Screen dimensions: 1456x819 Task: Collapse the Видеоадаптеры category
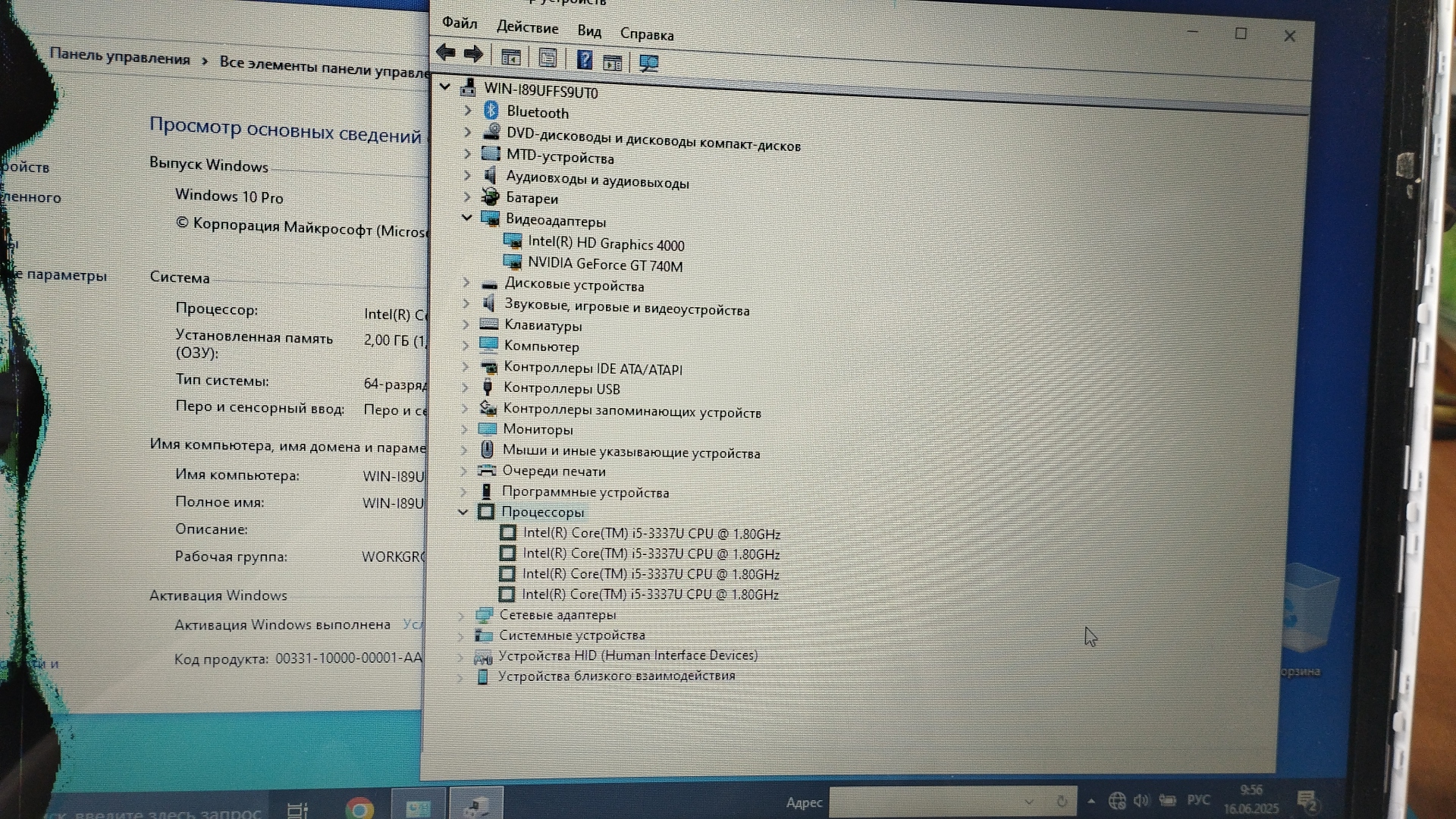tap(466, 218)
